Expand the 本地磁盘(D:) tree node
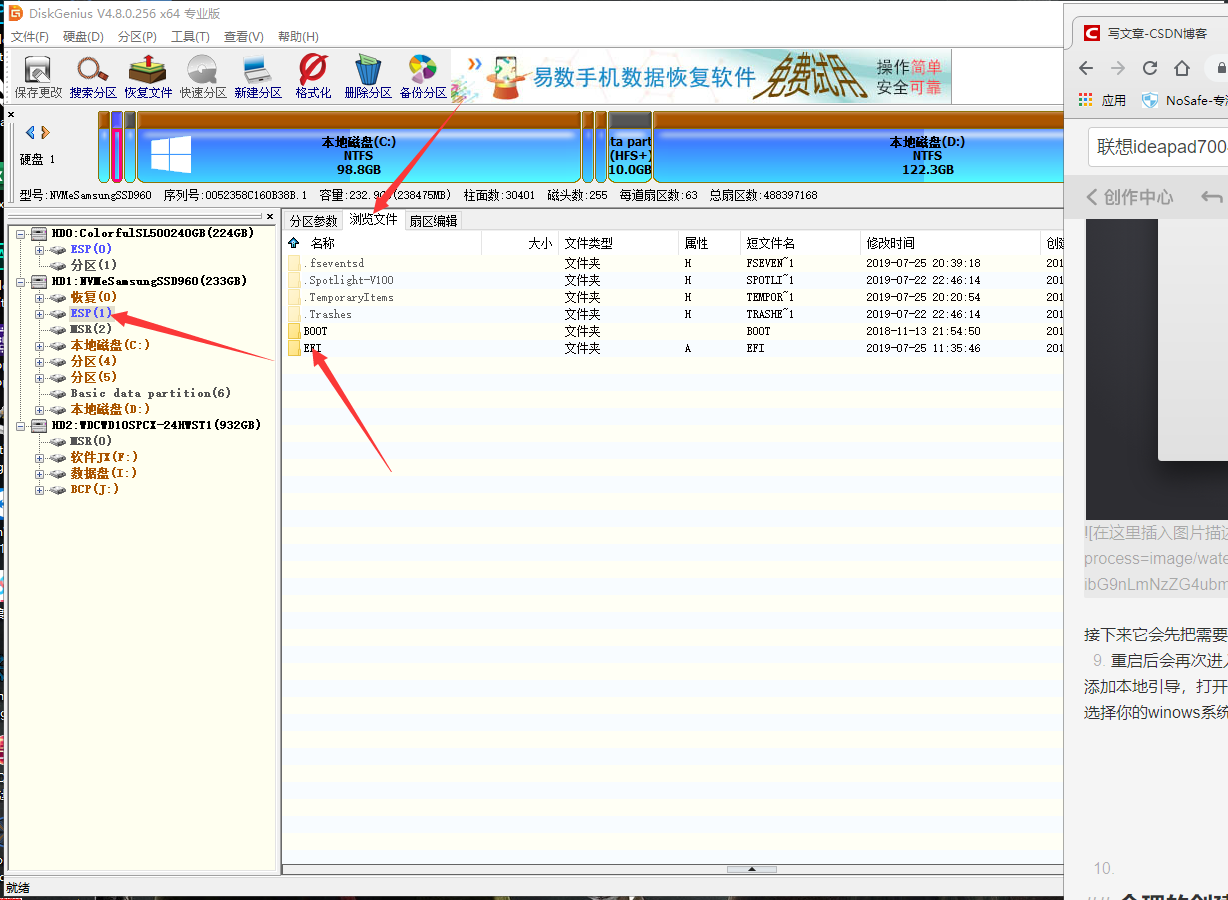 tap(39, 409)
